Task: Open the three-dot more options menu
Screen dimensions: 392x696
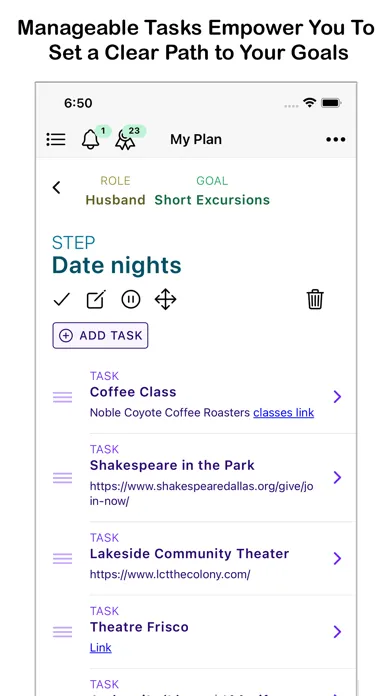Action: (x=336, y=139)
